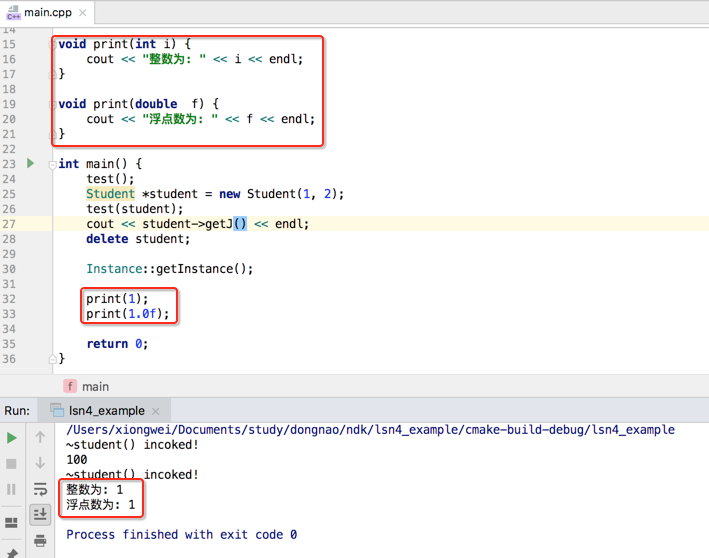
Task: Toggle scroll to end of console
Action: [40, 514]
